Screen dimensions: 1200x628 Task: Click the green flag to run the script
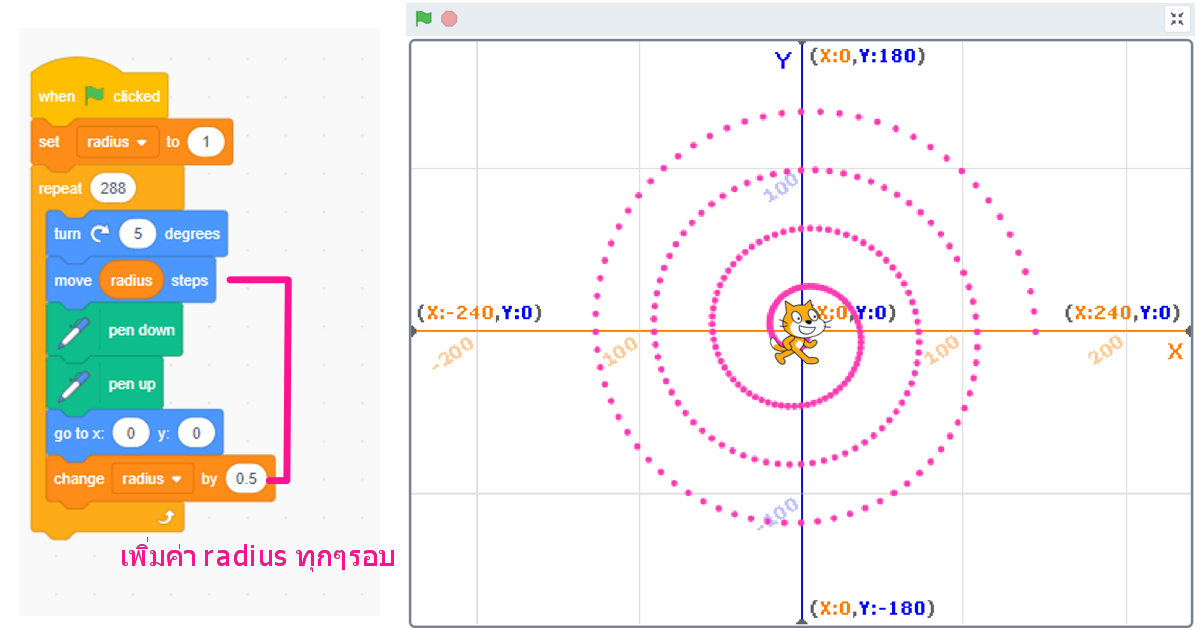[x=424, y=18]
